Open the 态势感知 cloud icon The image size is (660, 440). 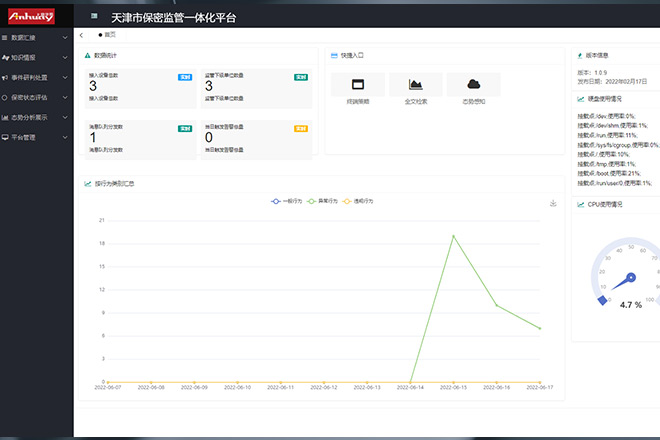(474, 85)
